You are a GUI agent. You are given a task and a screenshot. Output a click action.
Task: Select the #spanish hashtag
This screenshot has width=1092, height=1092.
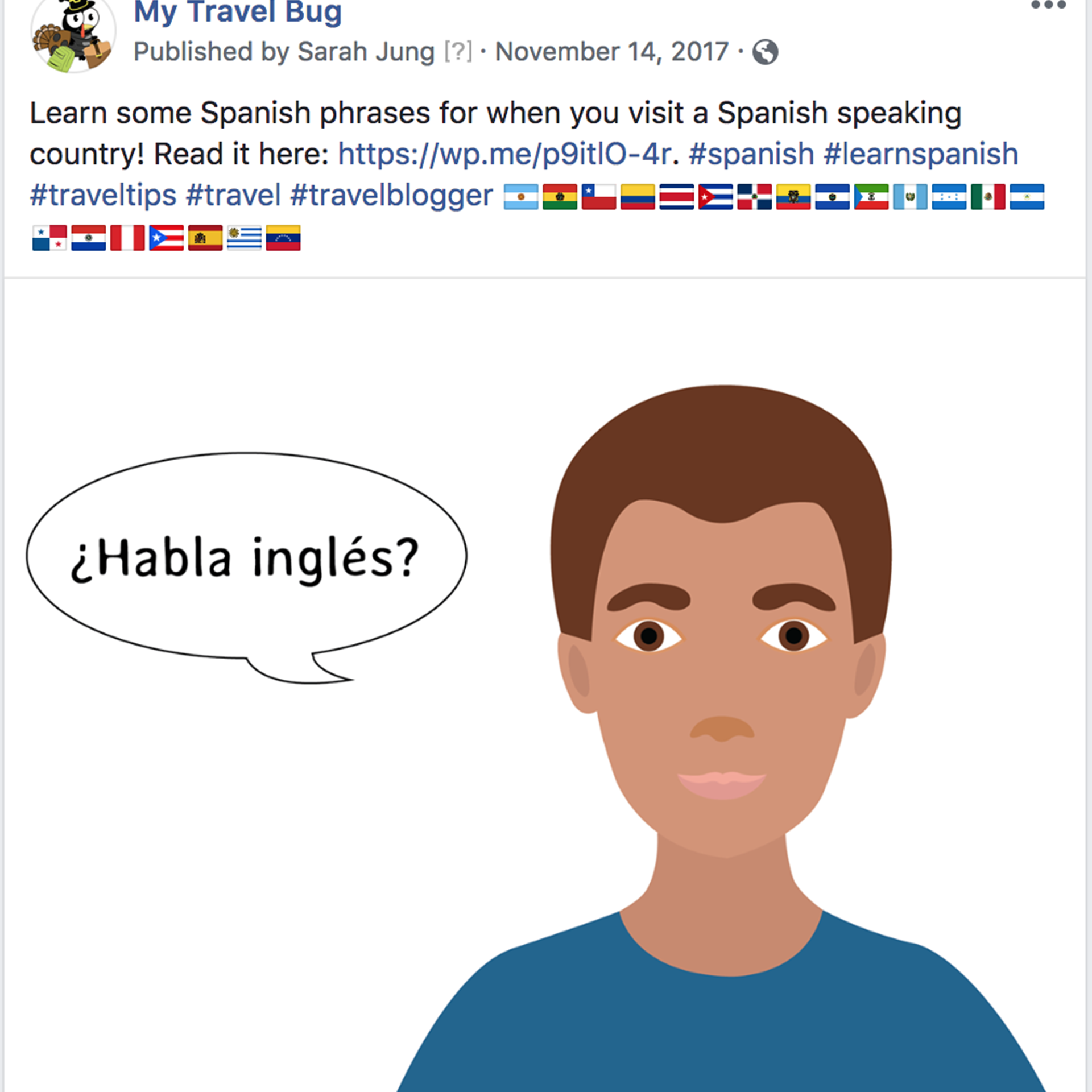click(x=751, y=154)
